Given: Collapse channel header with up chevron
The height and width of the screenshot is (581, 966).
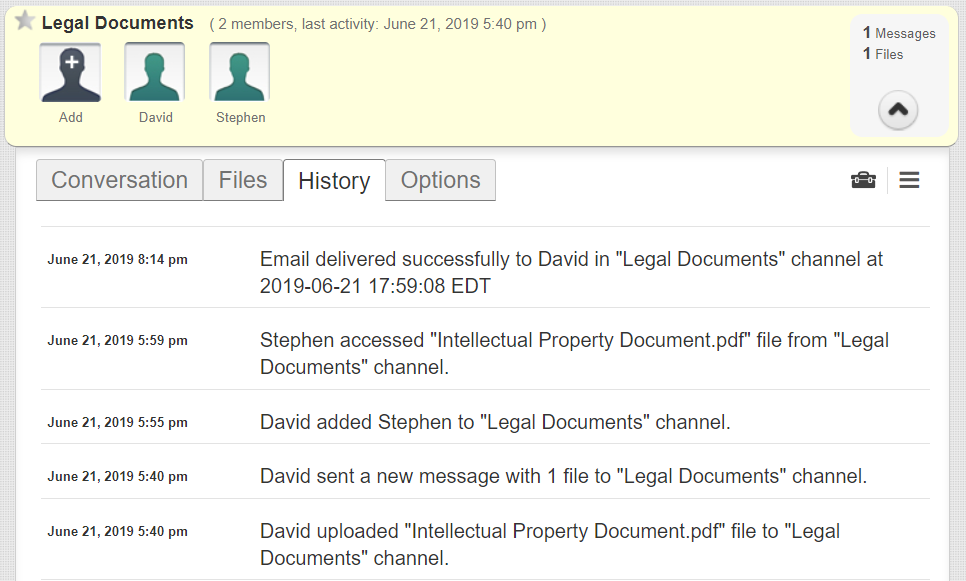Looking at the screenshot, I should [898, 110].
